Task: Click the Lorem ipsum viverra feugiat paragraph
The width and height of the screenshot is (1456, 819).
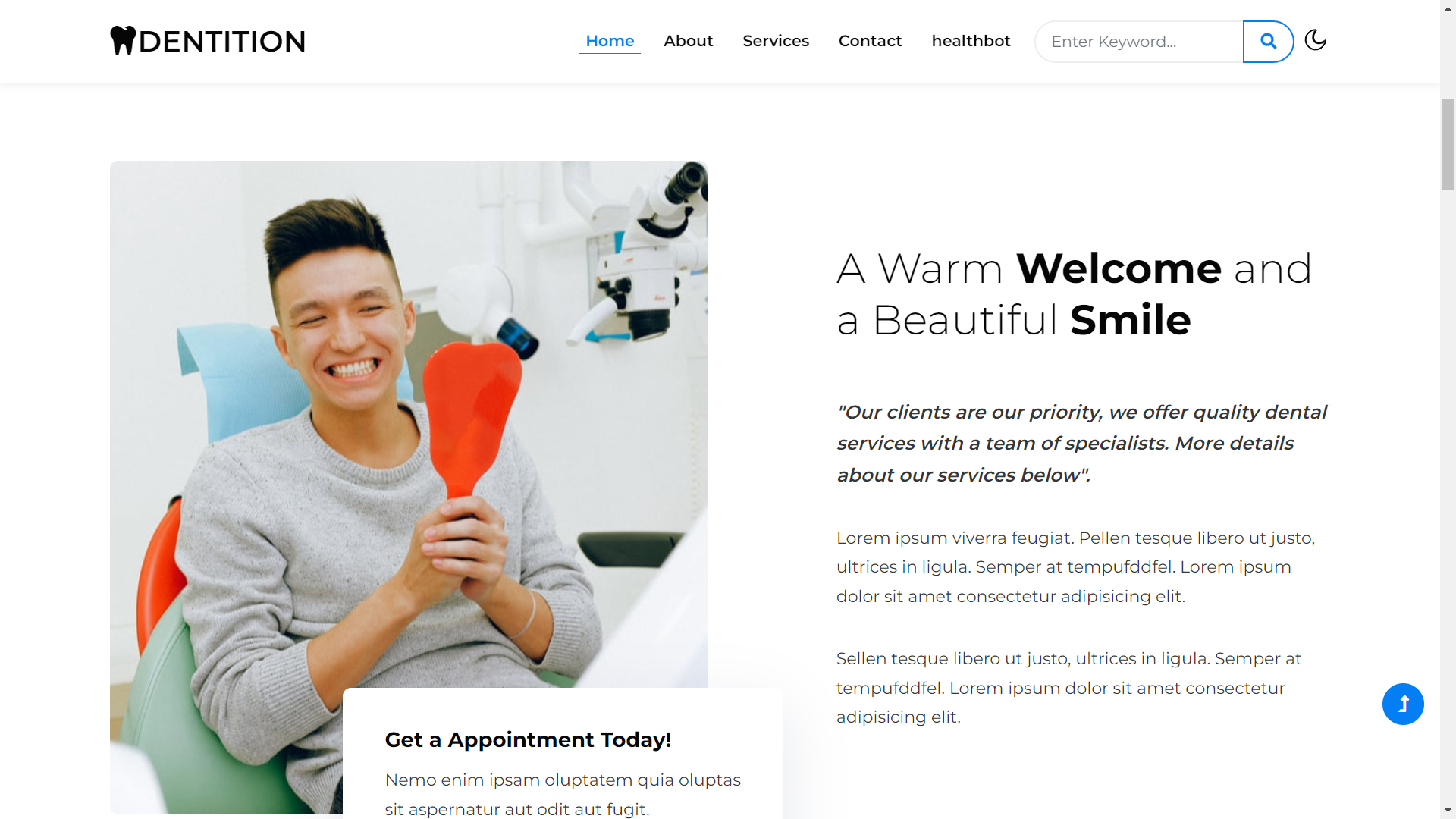Action: tap(1075, 567)
